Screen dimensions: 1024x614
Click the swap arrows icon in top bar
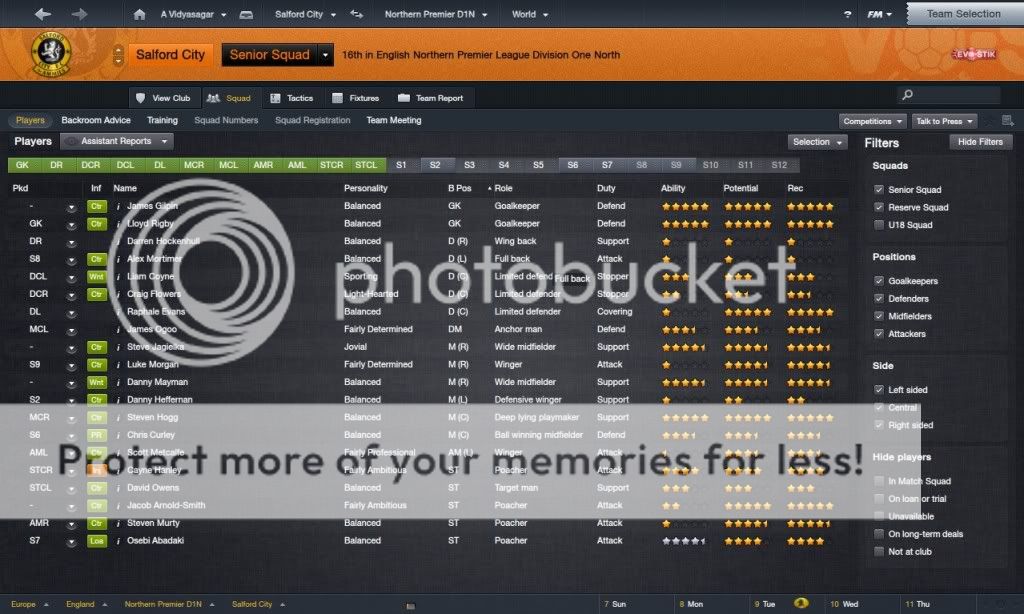click(x=357, y=14)
